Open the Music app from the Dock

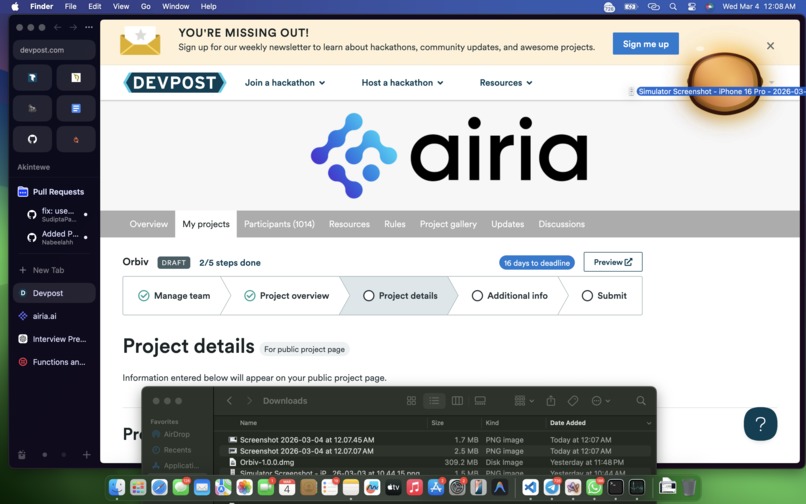tap(414, 487)
